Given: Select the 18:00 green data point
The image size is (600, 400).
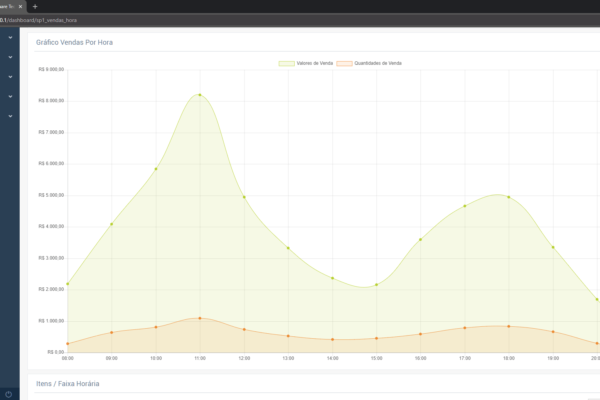Looking at the screenshot, I should click(x=509, y=197).
